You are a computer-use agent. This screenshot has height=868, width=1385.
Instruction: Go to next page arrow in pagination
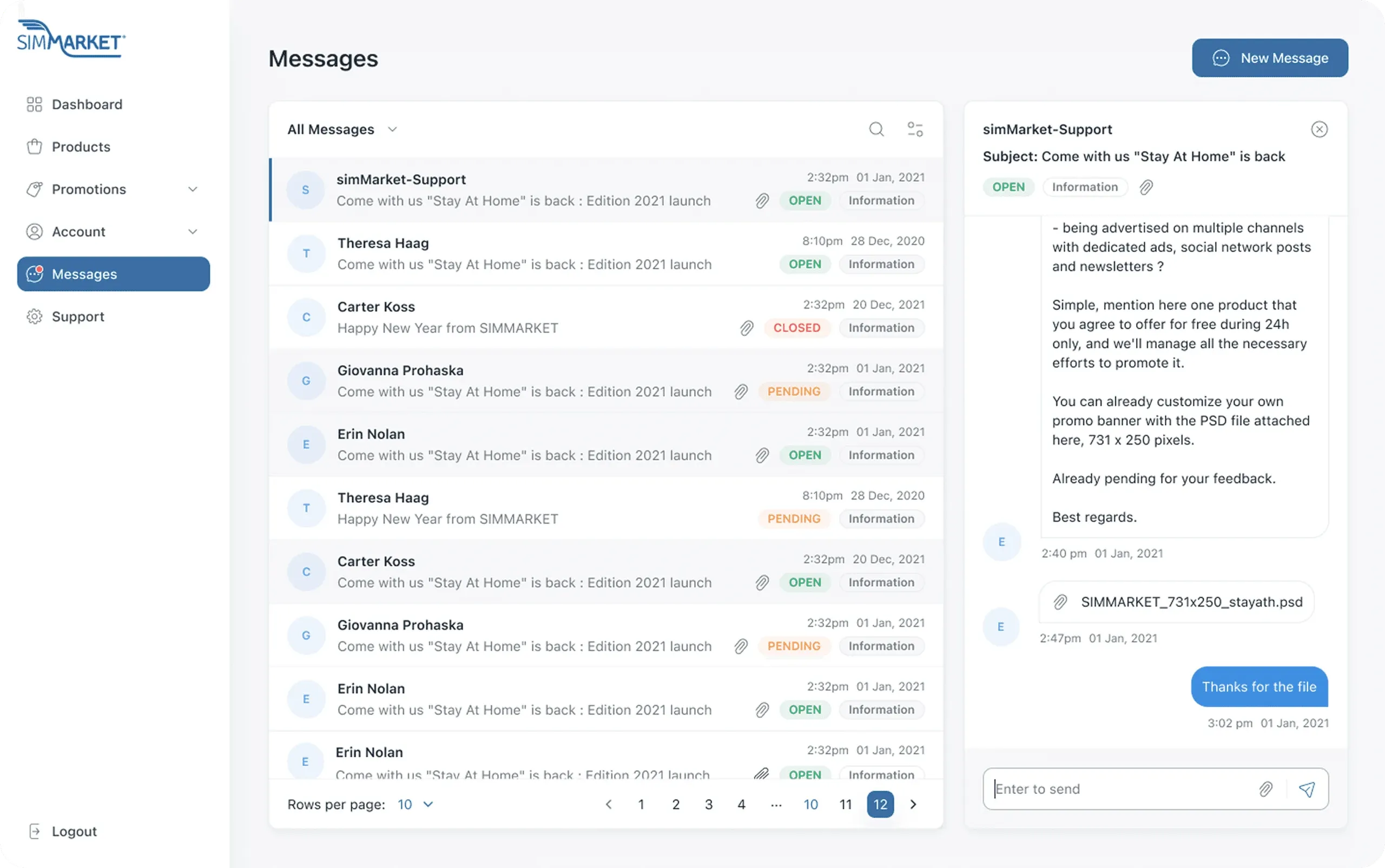[913, 804]
